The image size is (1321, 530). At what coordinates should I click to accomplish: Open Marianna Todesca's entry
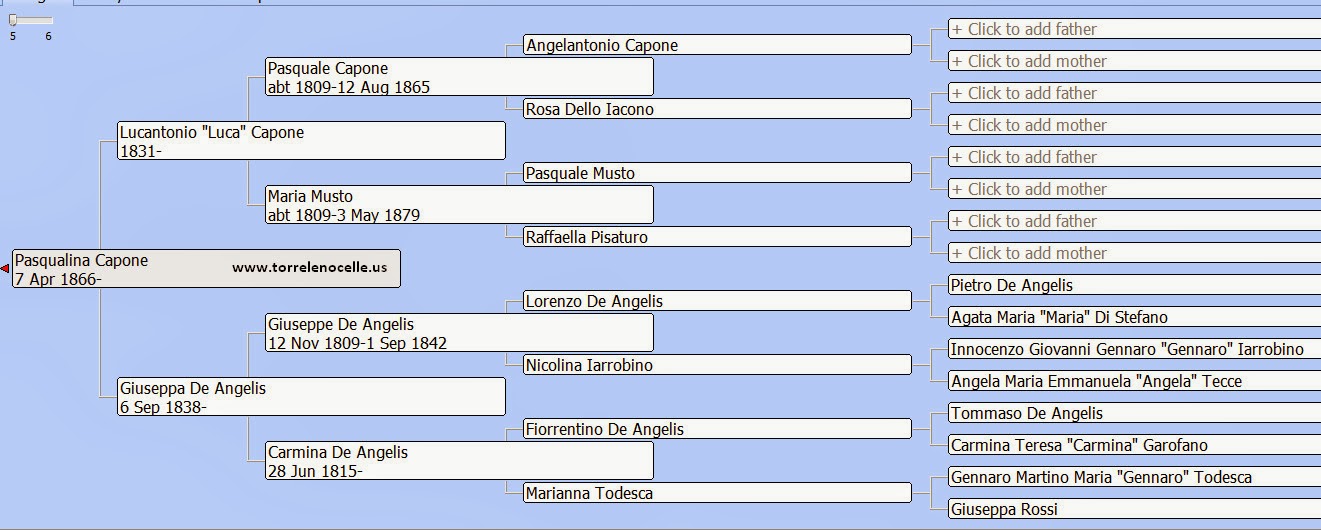(x=717, y=493)
